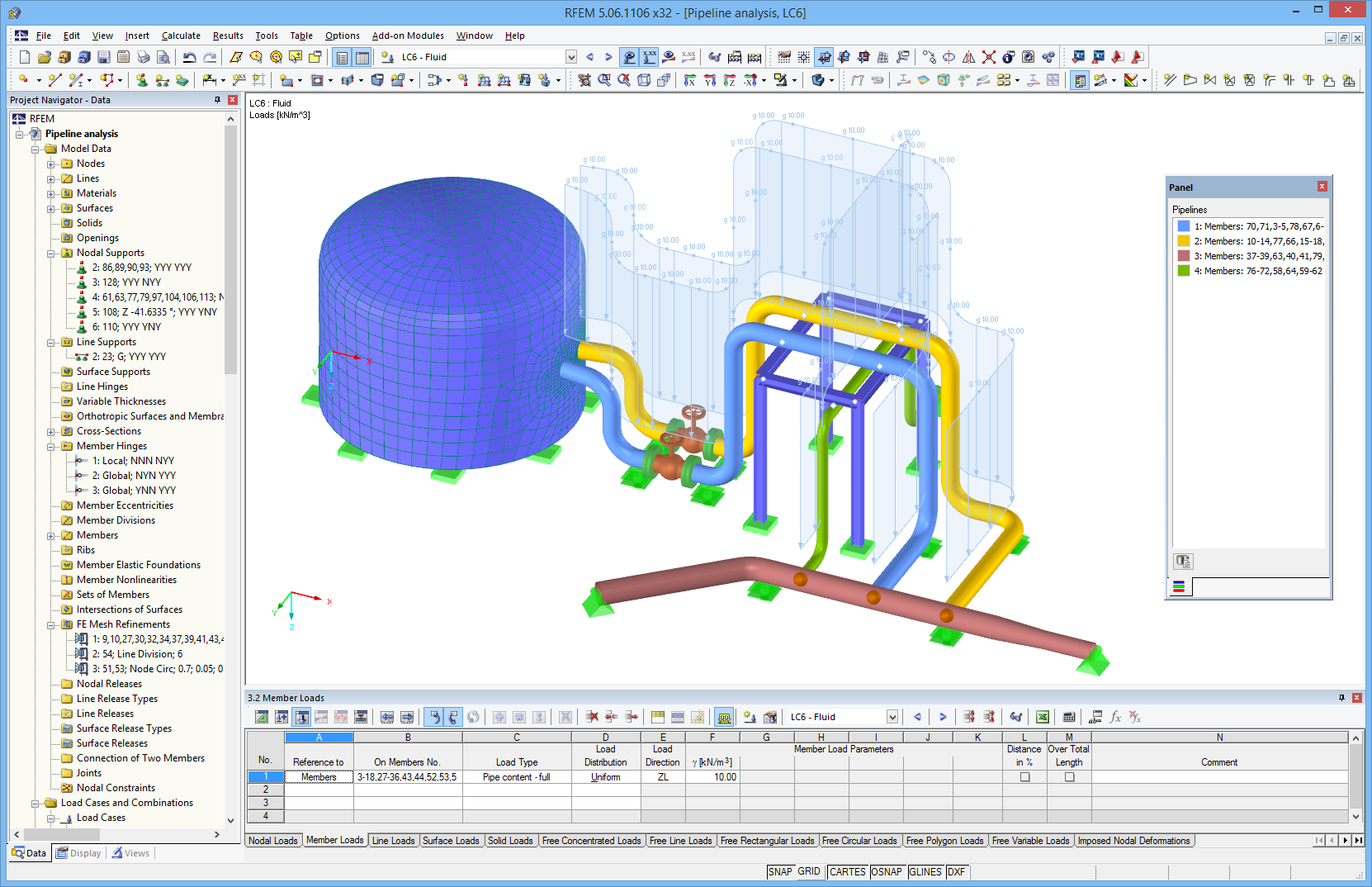Export the member loads table to Excel
This screenshot has height=887, width=1372.
pyautogui.click(x=1043, y=717)
